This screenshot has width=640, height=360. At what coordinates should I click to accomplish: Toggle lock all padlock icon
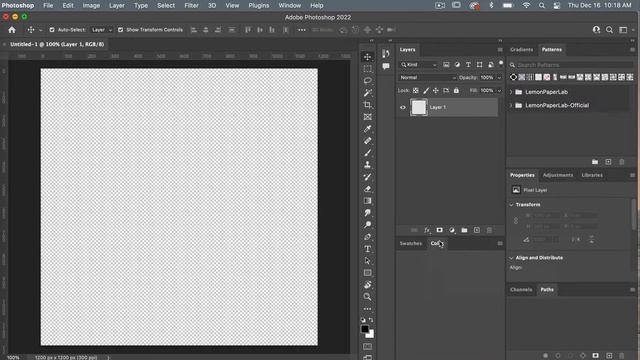[x=456, y=91]
